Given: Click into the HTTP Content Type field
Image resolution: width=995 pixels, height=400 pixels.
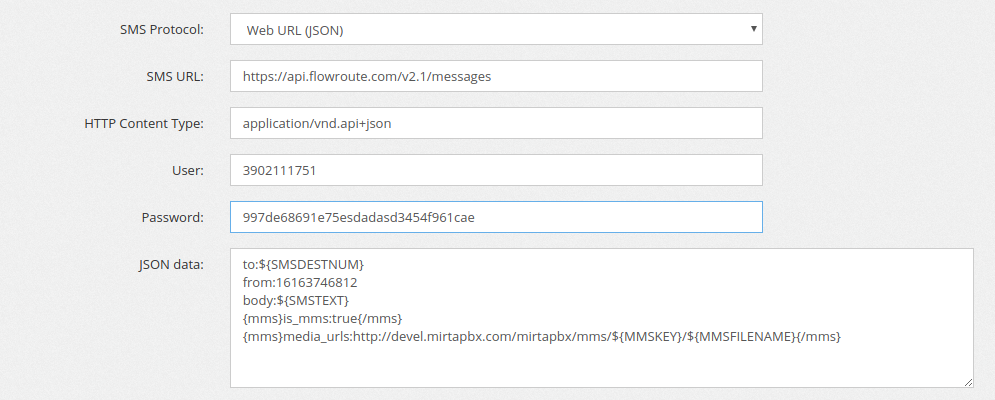Looking at the screenshot, I should (x=495, y=123).
